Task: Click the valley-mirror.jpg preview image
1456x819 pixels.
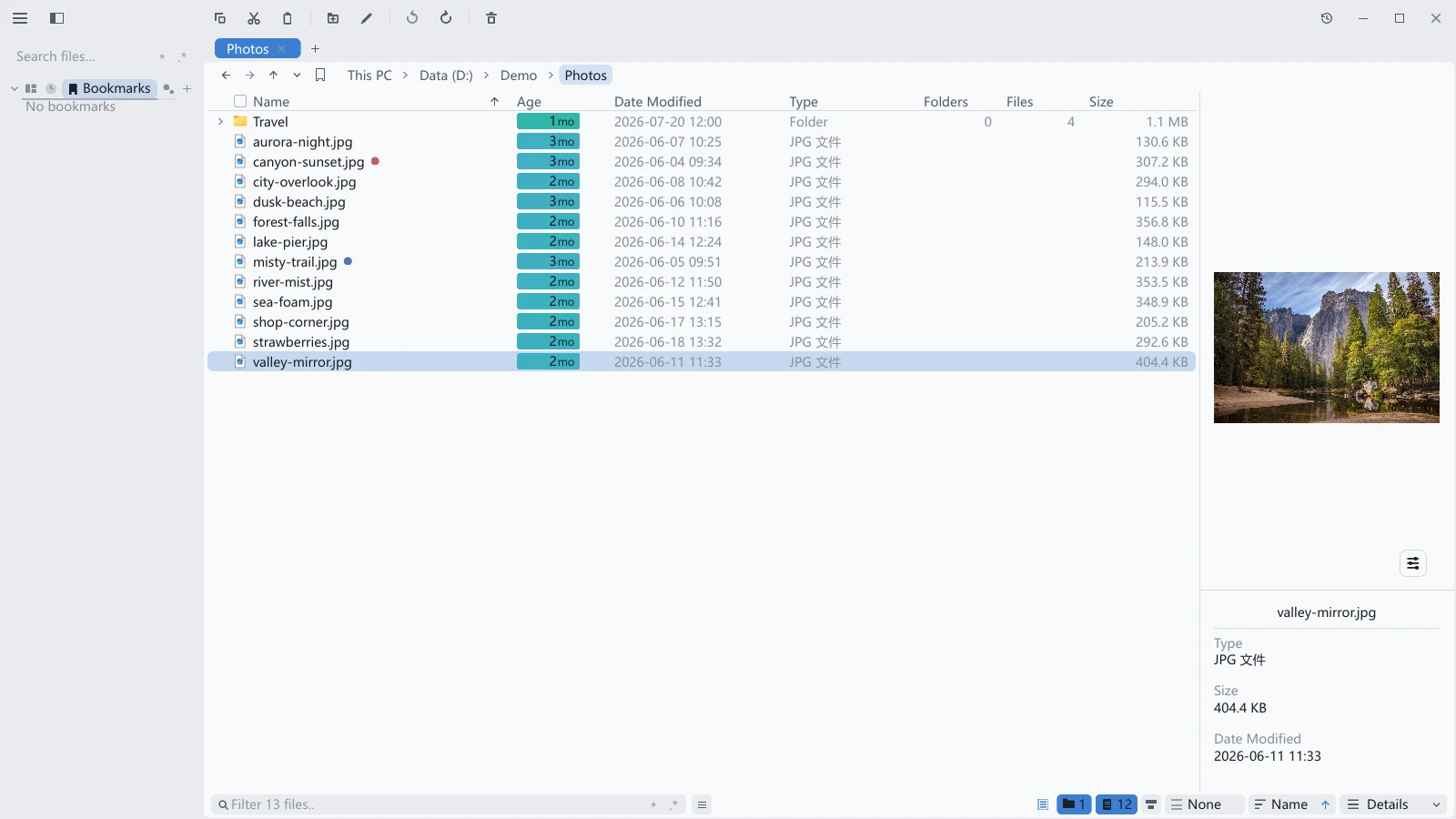Action: point(1327,348)
